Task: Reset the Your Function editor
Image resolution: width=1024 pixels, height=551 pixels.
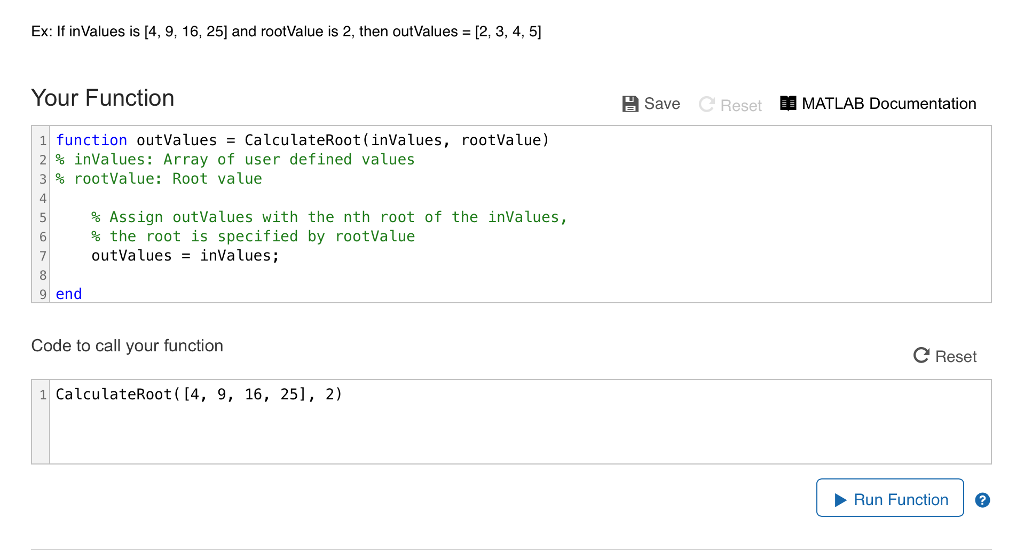Action: [730, 105]
